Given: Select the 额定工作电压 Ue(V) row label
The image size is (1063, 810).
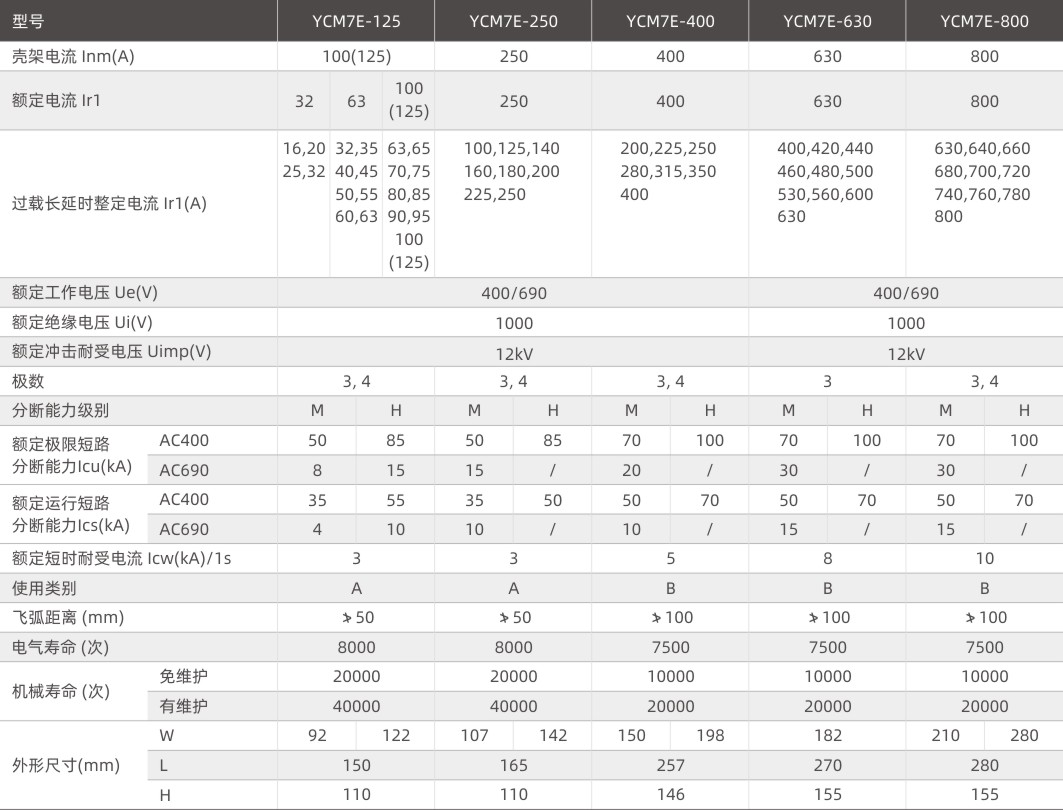Looking at the screenshot, I should click(85, 292).
